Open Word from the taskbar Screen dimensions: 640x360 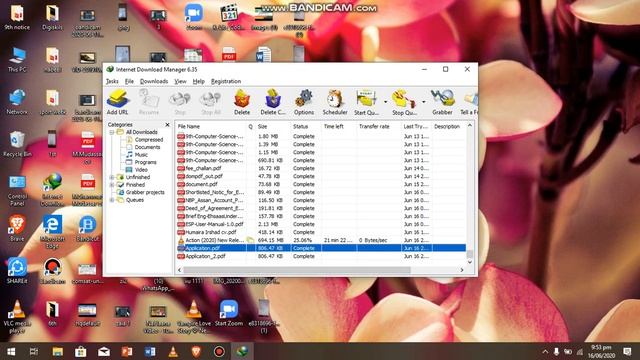point(150,351)
